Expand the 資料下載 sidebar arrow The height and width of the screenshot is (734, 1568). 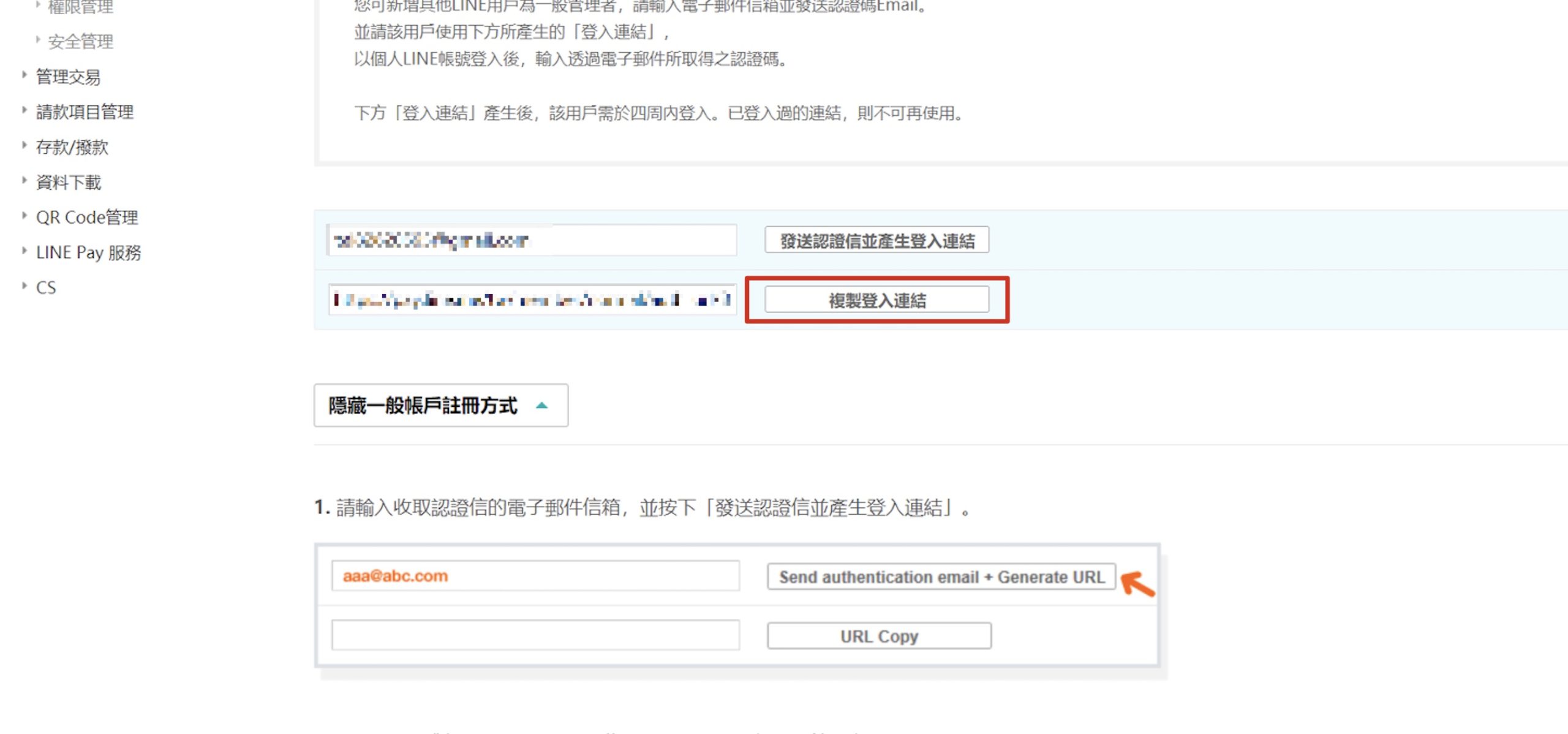point(24,180)
